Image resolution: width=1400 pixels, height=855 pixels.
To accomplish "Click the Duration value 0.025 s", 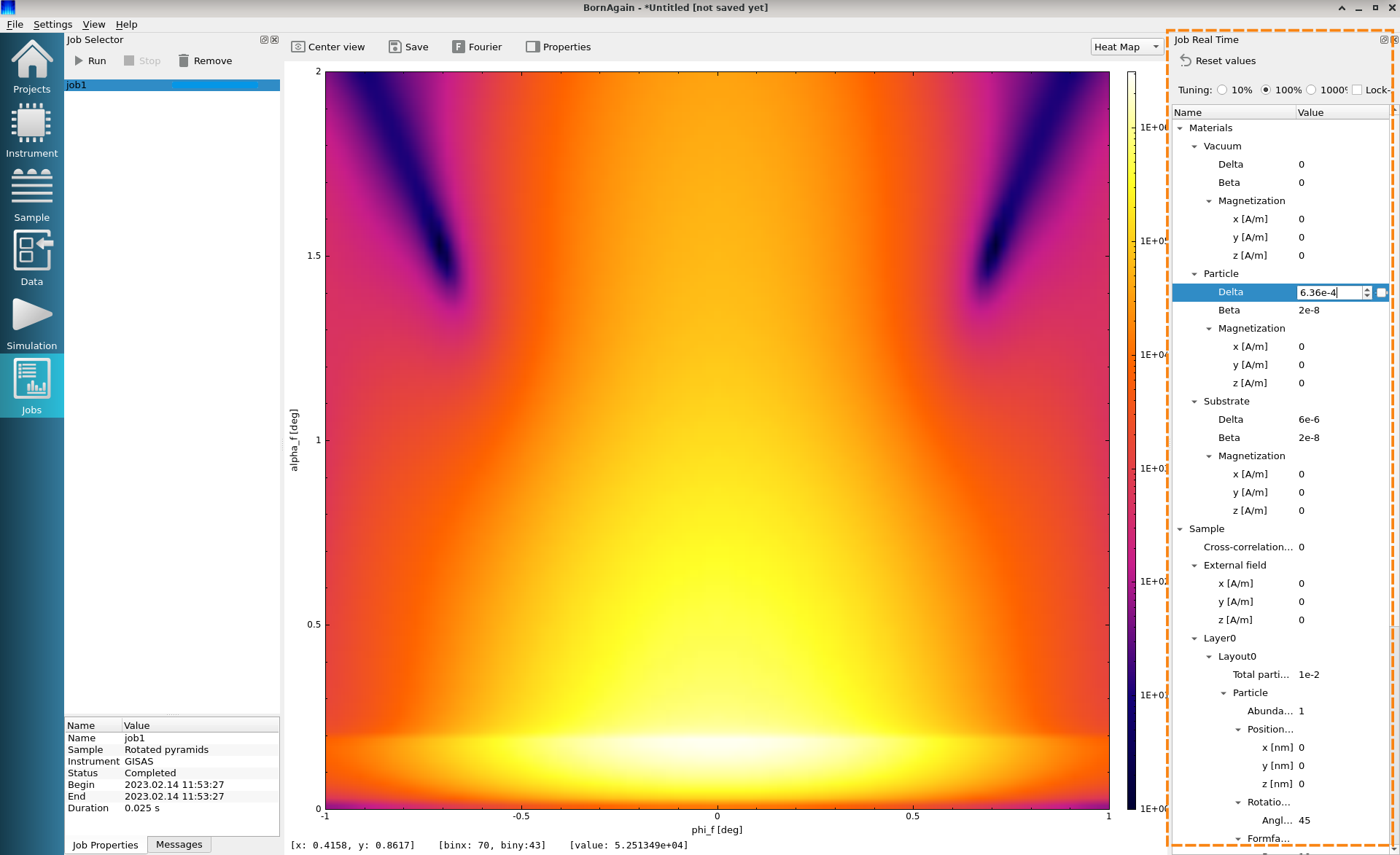I will 141,808.
